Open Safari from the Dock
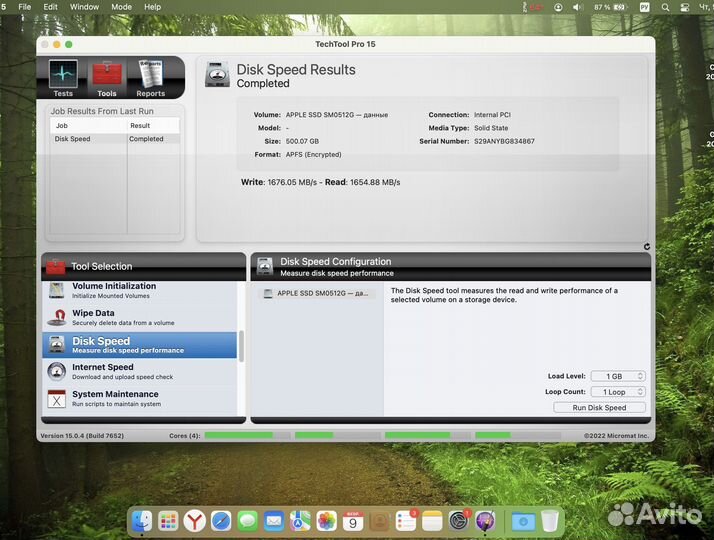Viewport: 714px width, 540px height. click(221, 521)
